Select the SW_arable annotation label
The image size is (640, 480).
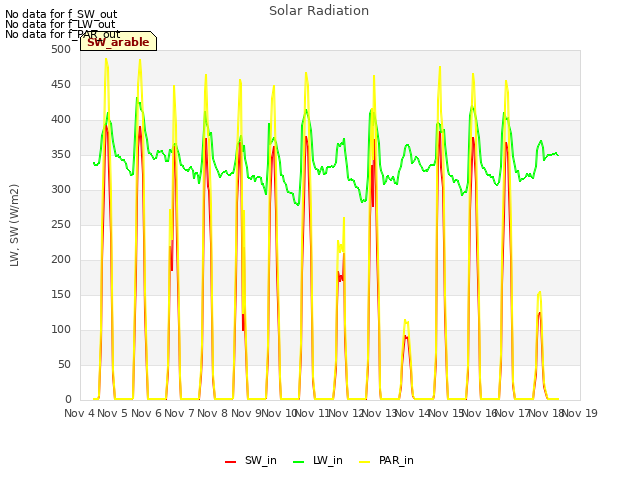[118, 42]
